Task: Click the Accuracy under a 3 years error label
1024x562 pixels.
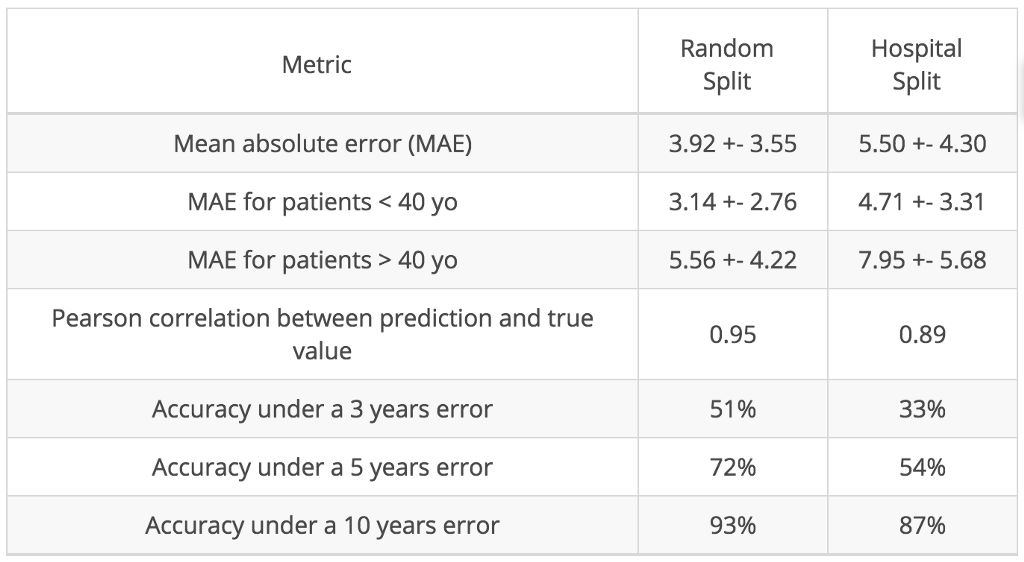Action: point(322,409)
